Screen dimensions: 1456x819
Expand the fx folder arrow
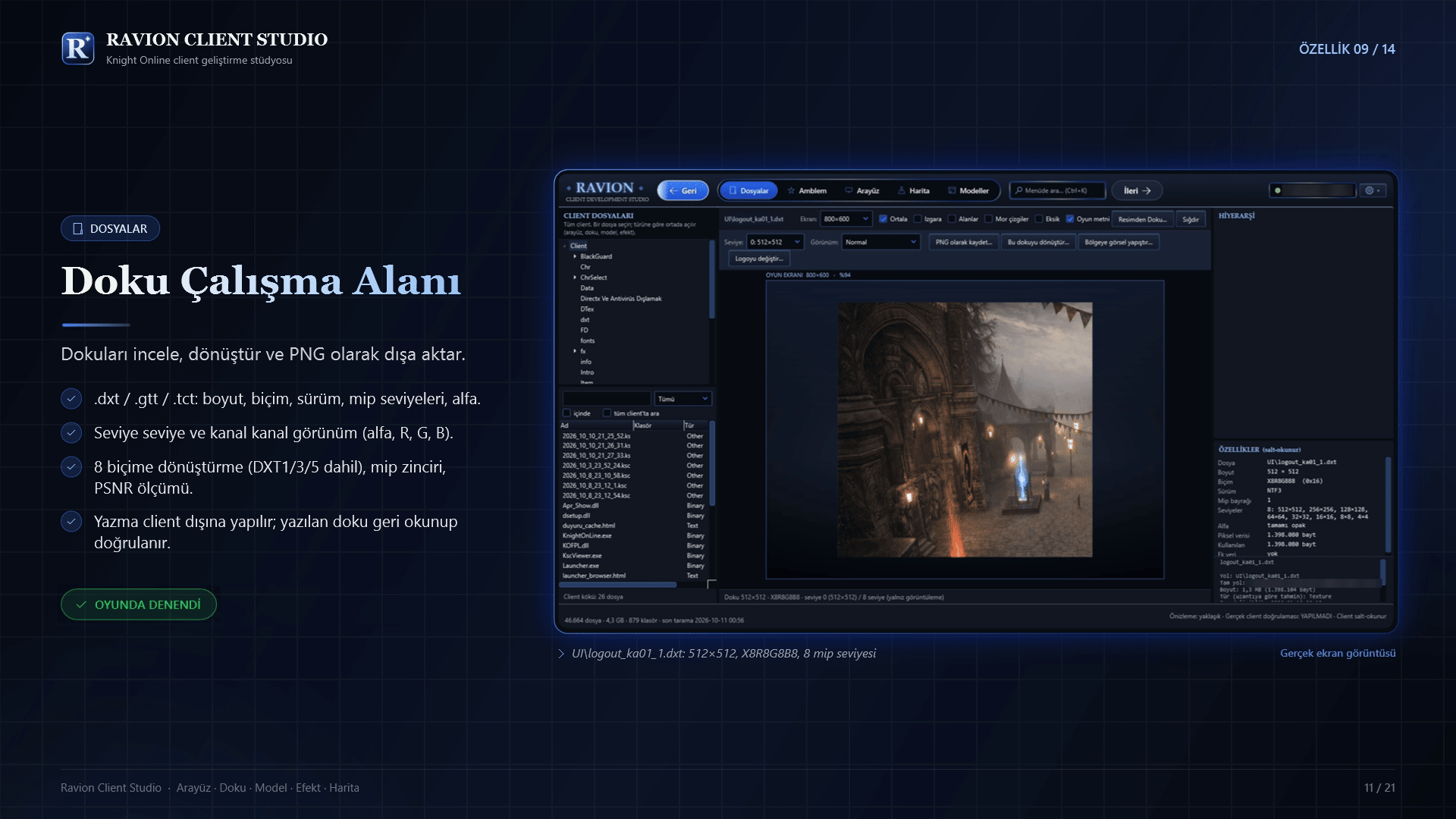click(575, 351)
